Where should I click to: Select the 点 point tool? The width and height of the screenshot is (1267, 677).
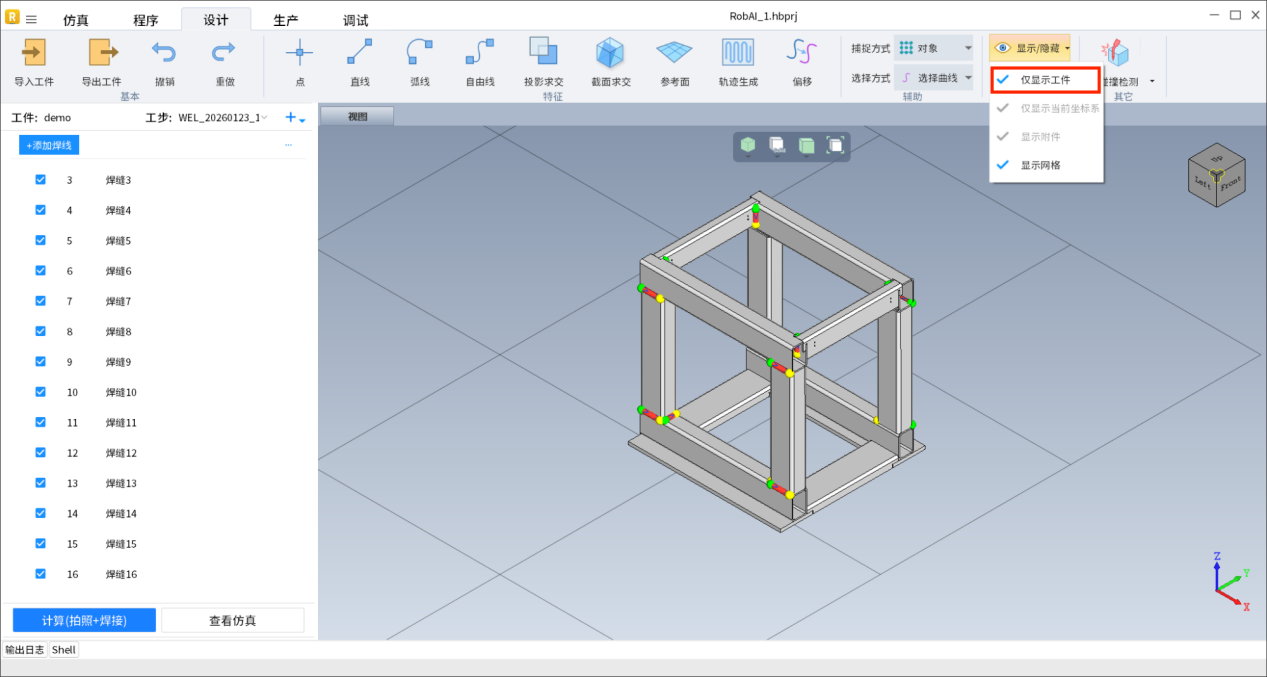299,52
